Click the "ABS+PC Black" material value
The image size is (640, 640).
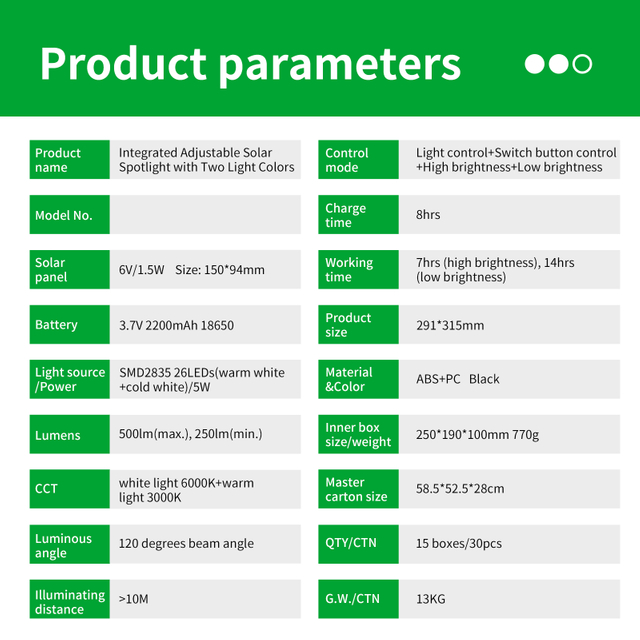[457, 380]
